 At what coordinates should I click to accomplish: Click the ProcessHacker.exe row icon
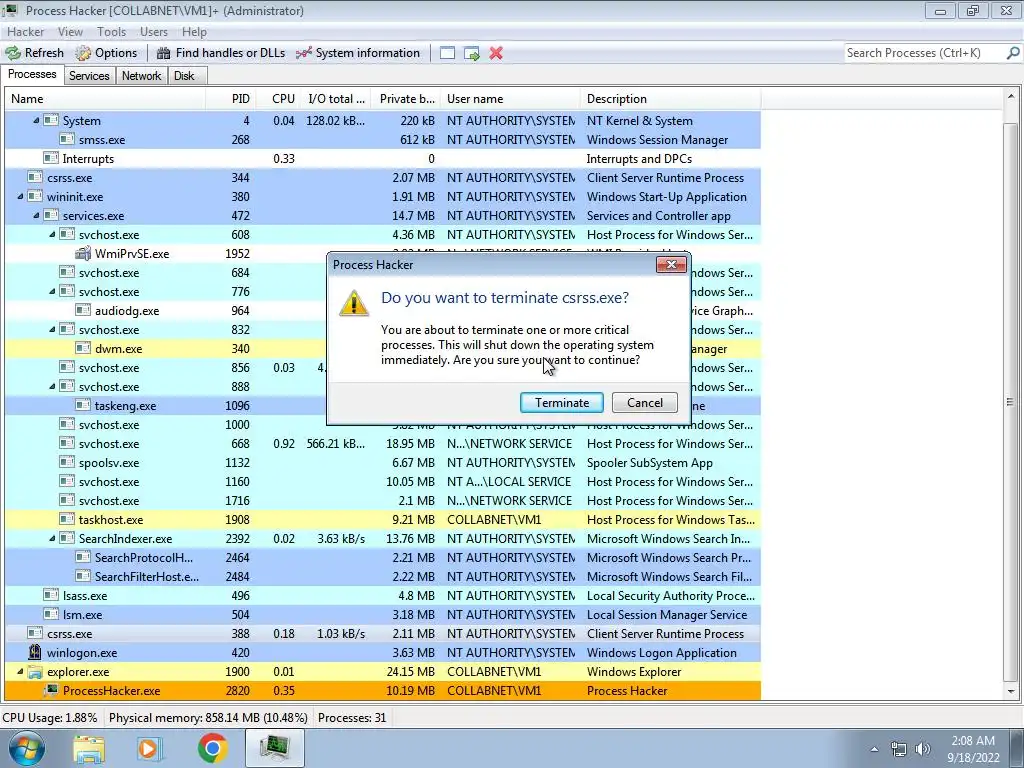pyautogui.click(x=51, y=690)
